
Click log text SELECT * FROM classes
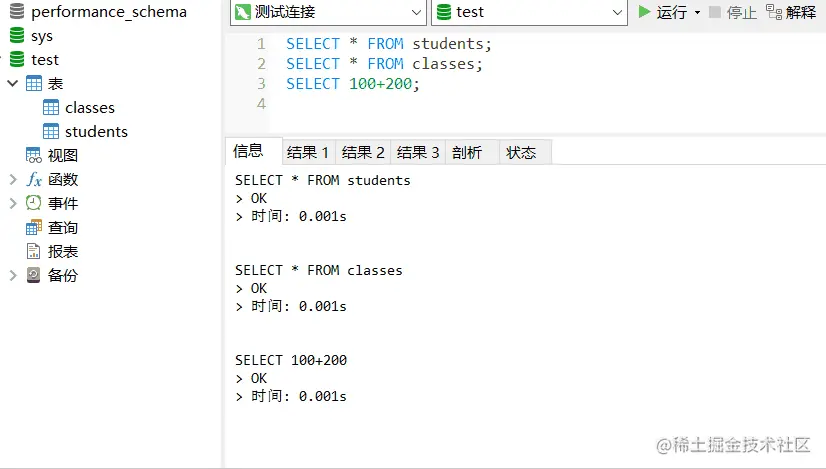319,270
